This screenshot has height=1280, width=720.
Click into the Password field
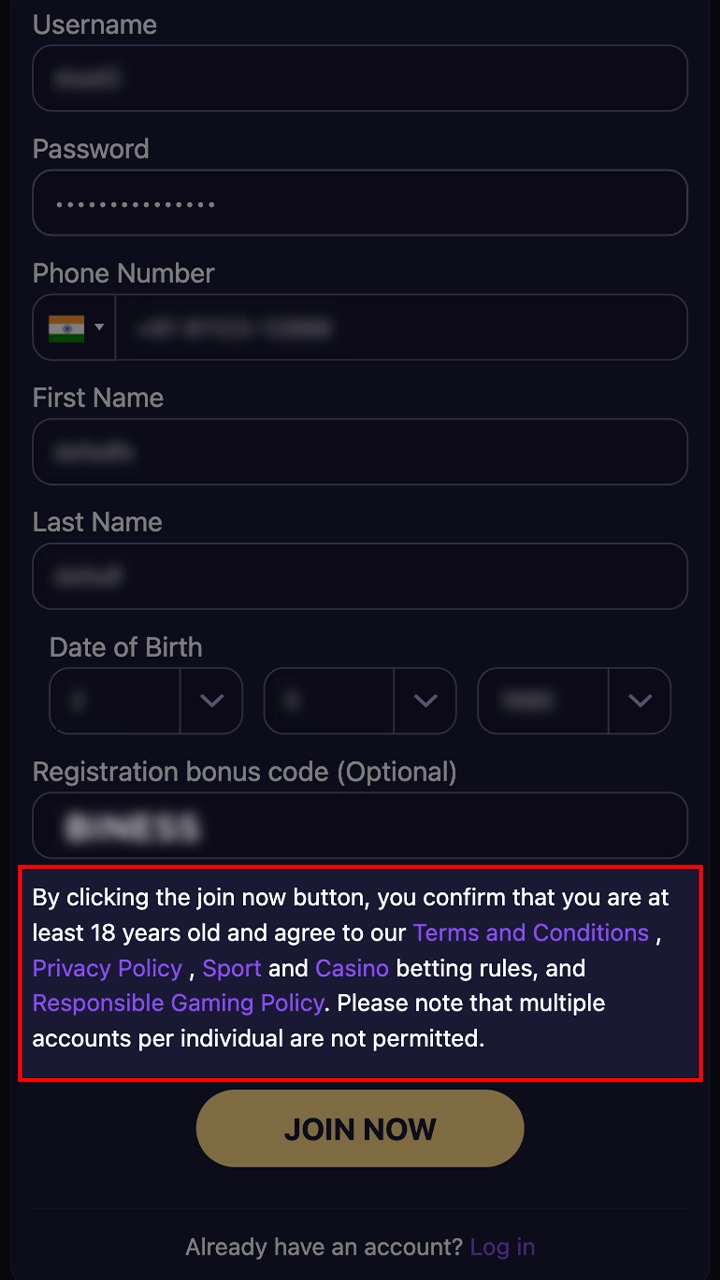(360, 203)
